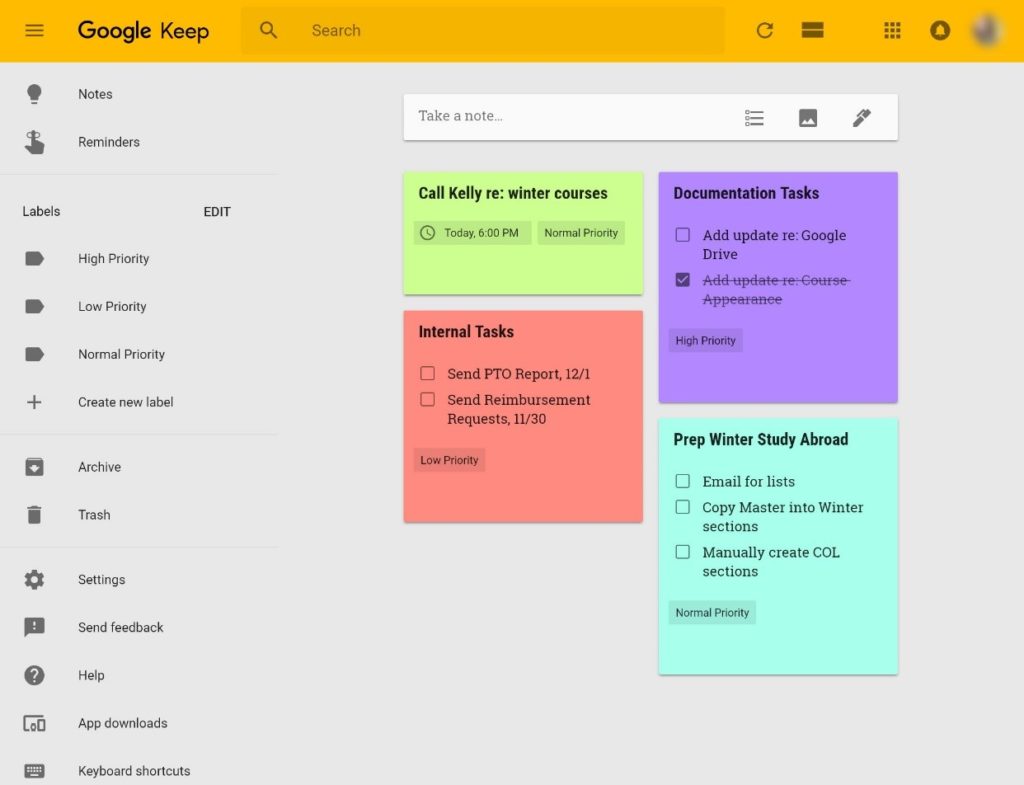Image resolution: width=1024 pixels, height=785 pixels.
Task: Open the Google apps grid
Action: point(892,30)
